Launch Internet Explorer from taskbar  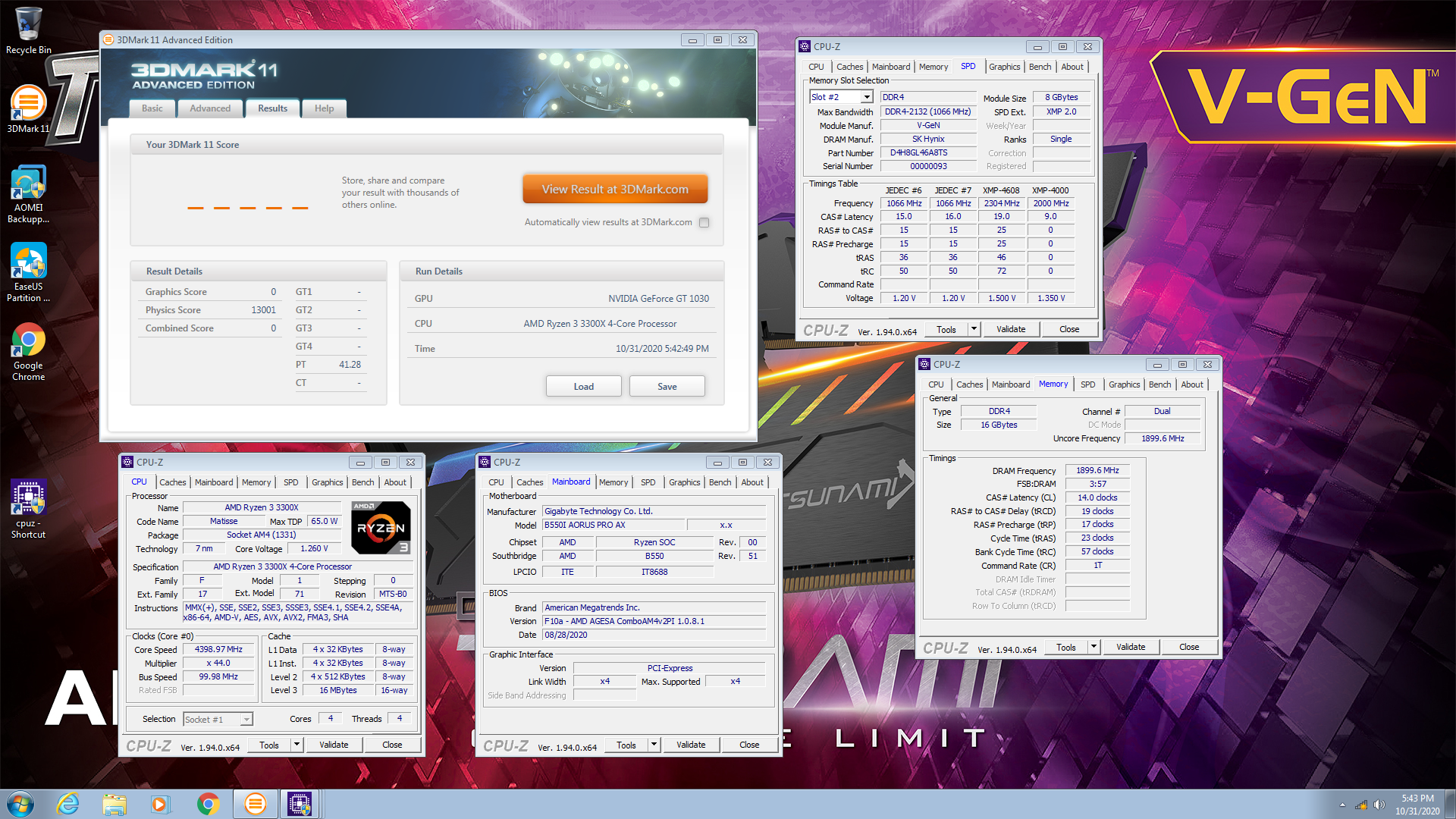point(68,804)
